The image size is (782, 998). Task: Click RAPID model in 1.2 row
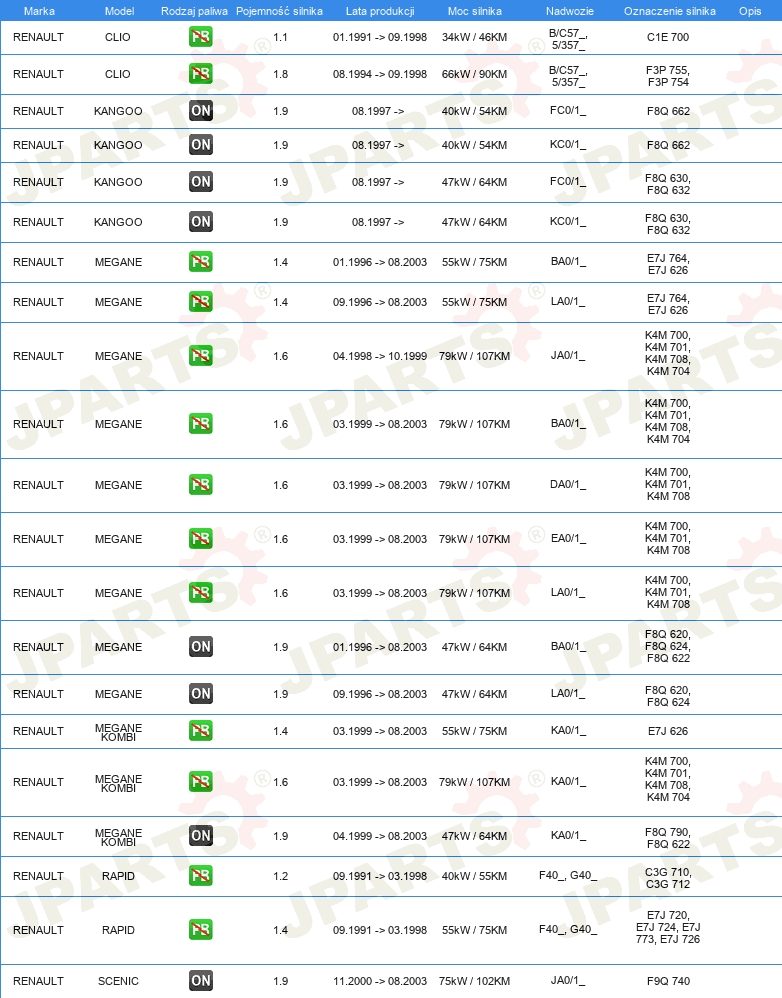click(118, 876)
